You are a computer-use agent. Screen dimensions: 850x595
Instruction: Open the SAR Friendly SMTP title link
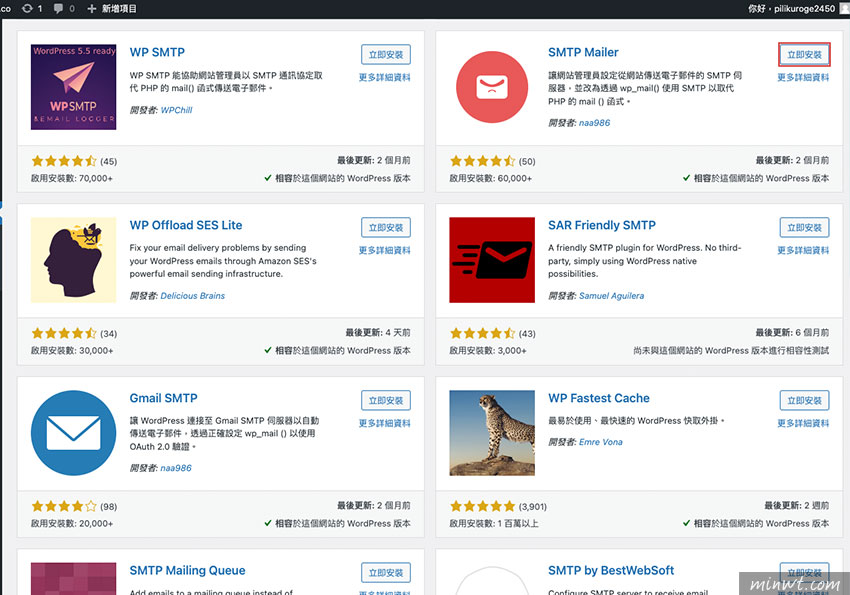(602, 225)
